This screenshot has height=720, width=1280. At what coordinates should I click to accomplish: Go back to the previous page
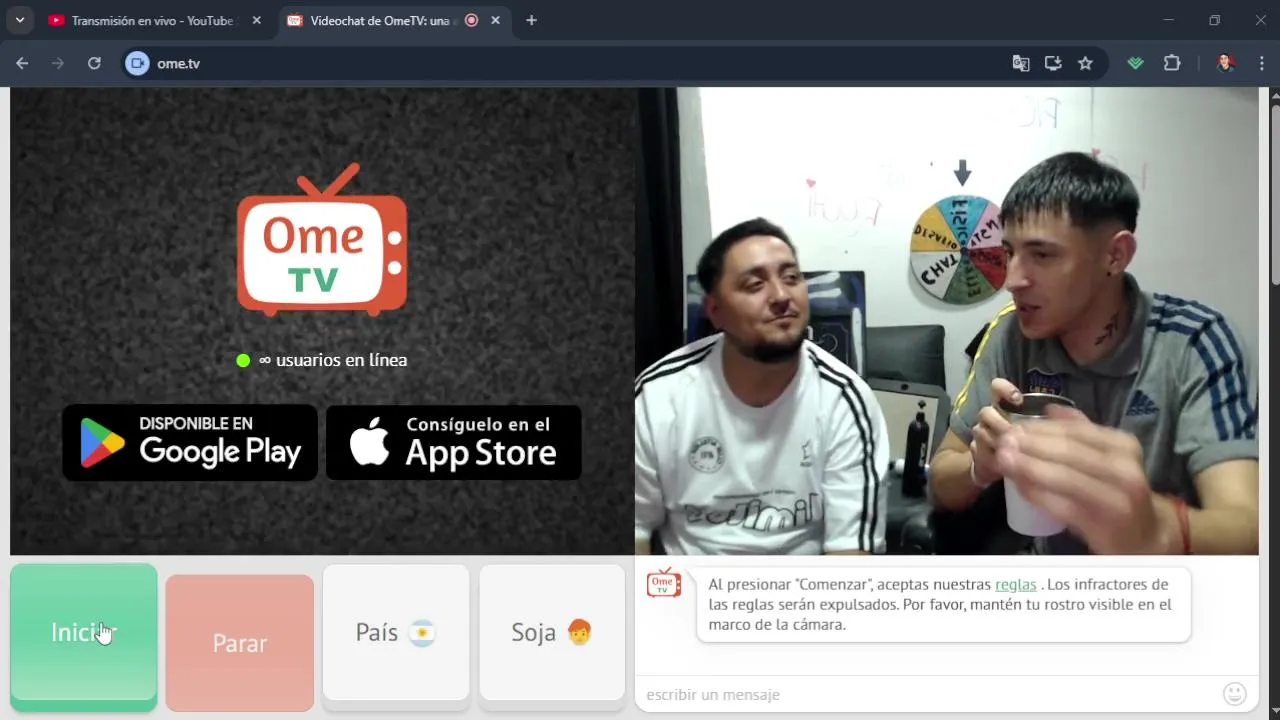tap(22, 63)
